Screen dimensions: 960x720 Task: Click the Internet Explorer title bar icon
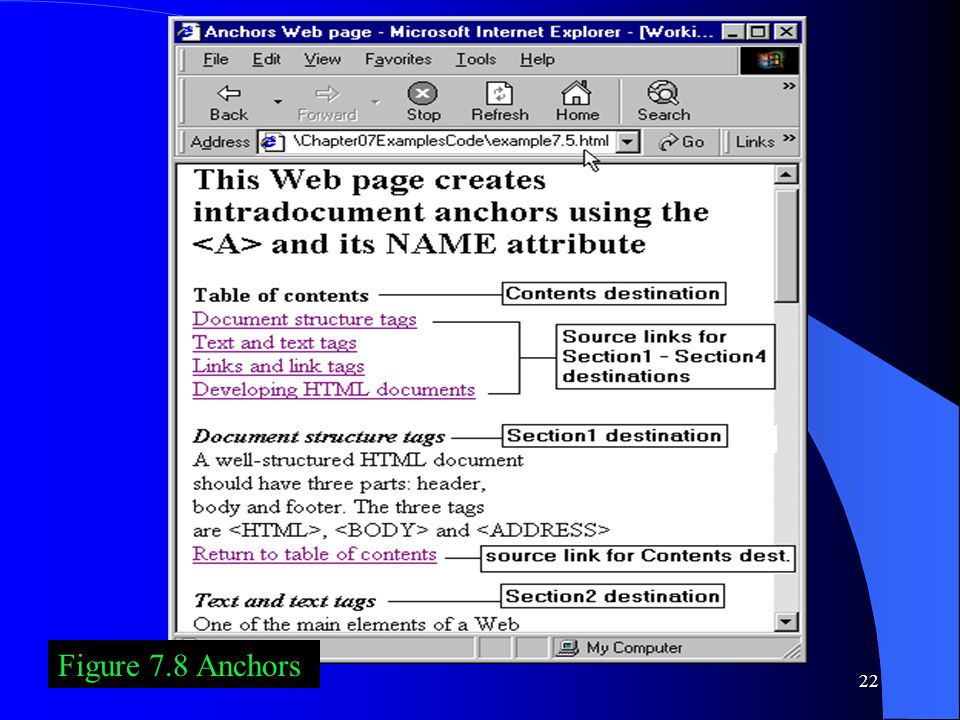point(189,31)
